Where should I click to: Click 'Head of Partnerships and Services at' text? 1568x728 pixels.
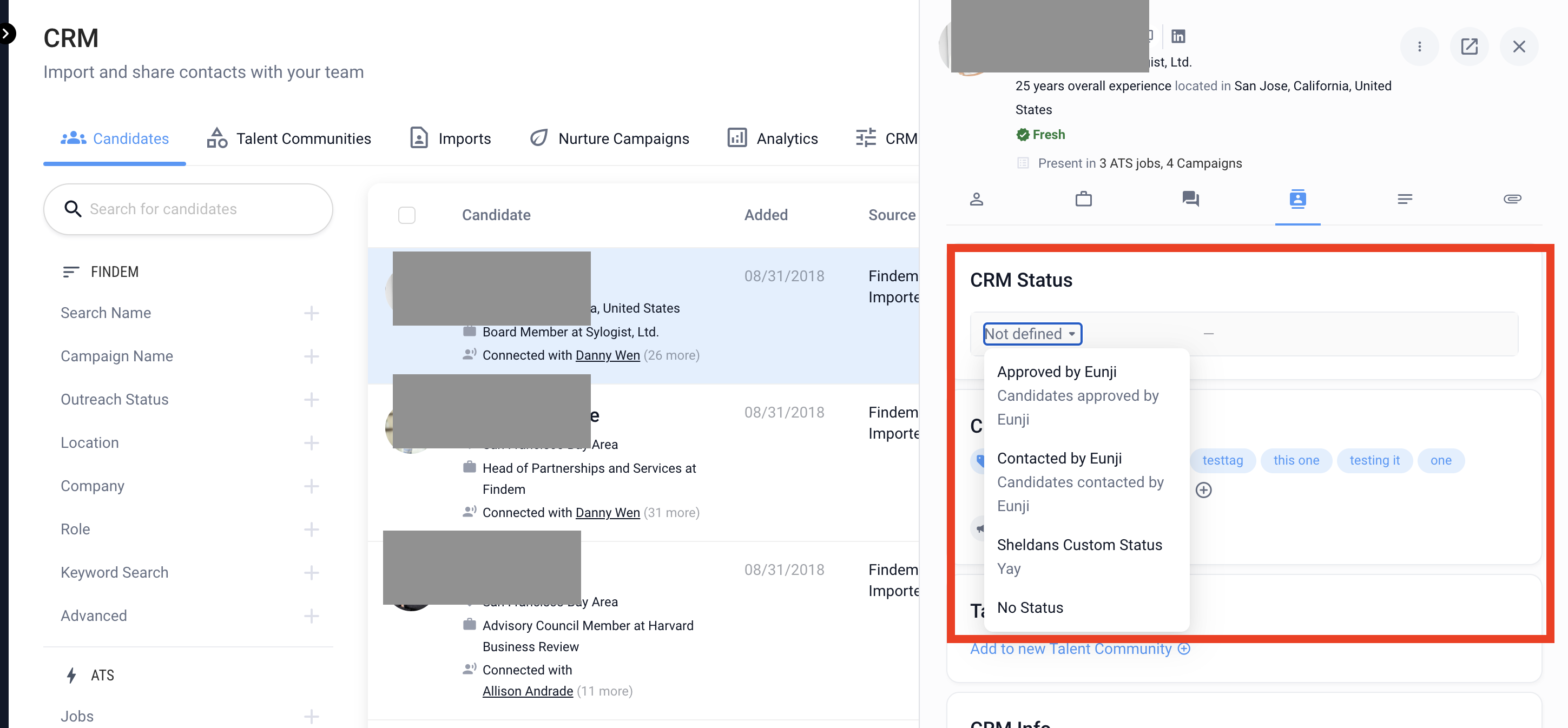pyautogui.click(x=589, y=468)
